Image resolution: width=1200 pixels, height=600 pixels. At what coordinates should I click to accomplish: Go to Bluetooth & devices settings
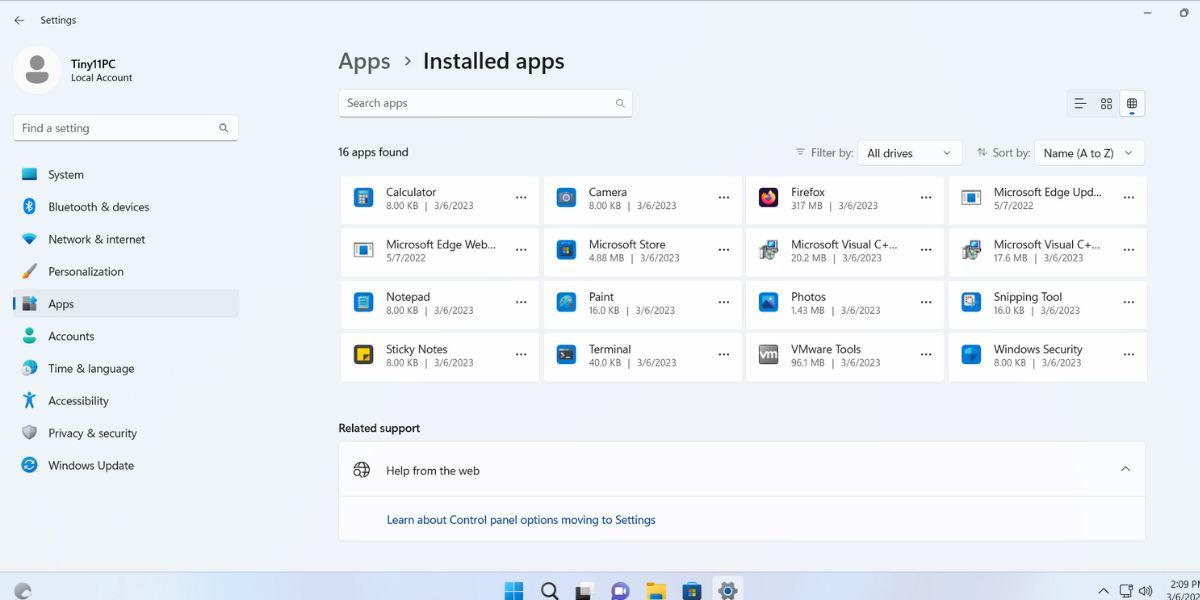(126, 207)
